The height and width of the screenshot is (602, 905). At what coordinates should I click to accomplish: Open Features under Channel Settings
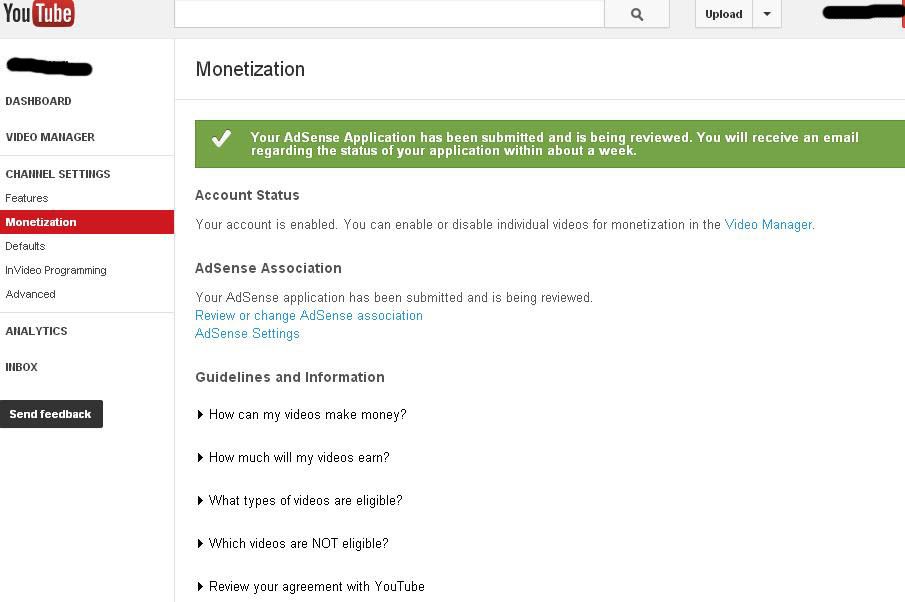[x=27, y=198]
